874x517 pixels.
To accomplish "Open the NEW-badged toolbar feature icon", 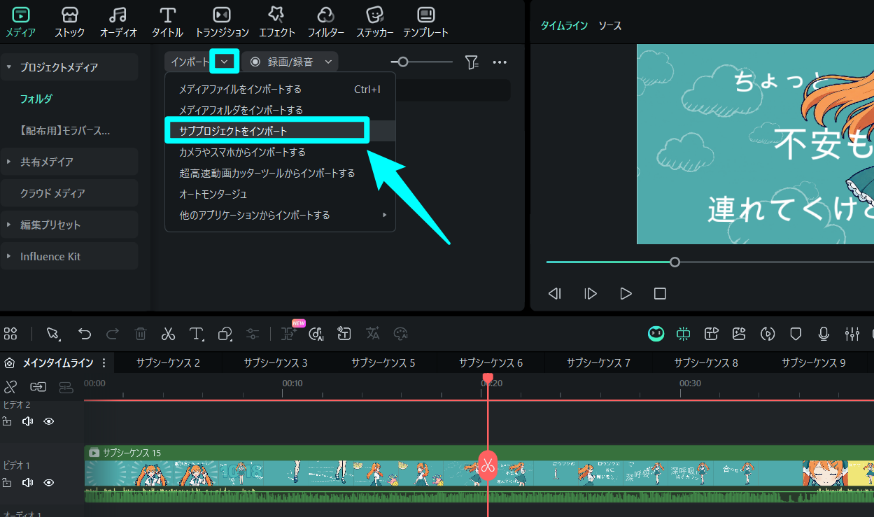I will pyautogui.click(x=289, y=333).
